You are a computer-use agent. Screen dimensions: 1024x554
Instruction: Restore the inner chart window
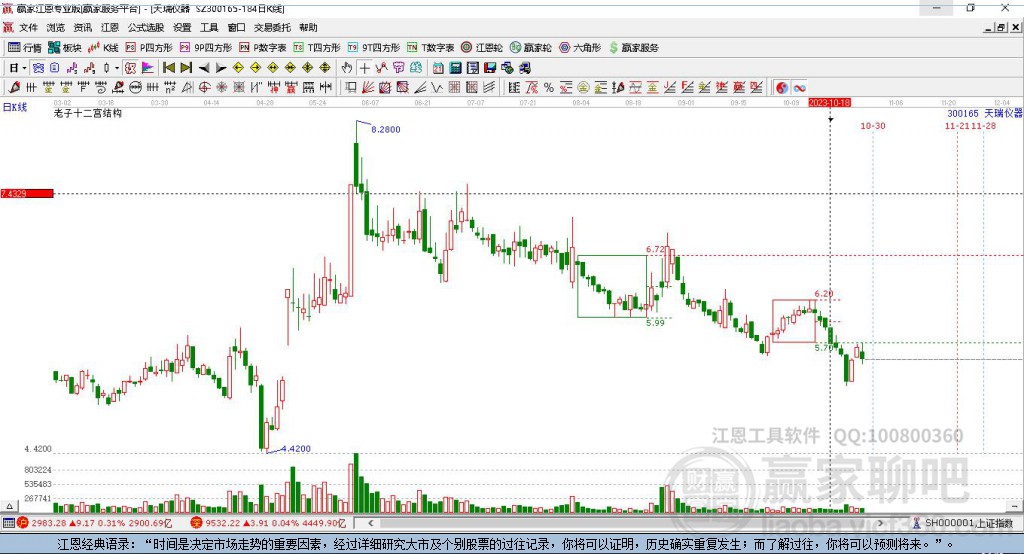[1000, 27]
